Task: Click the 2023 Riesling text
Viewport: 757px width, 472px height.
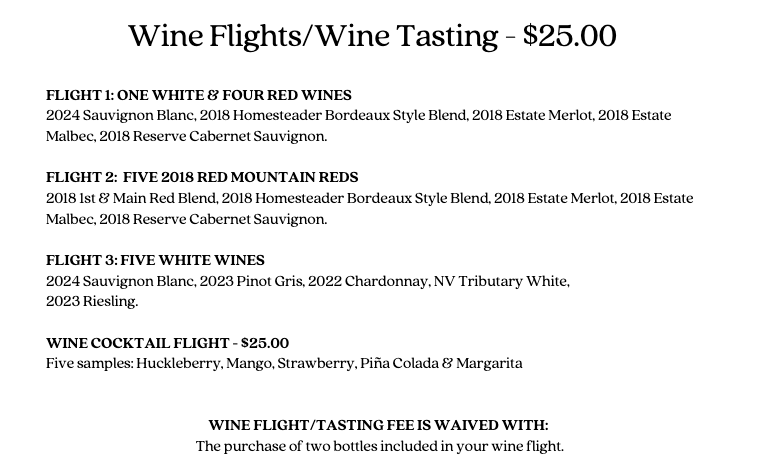Action: tap(92, 301)
